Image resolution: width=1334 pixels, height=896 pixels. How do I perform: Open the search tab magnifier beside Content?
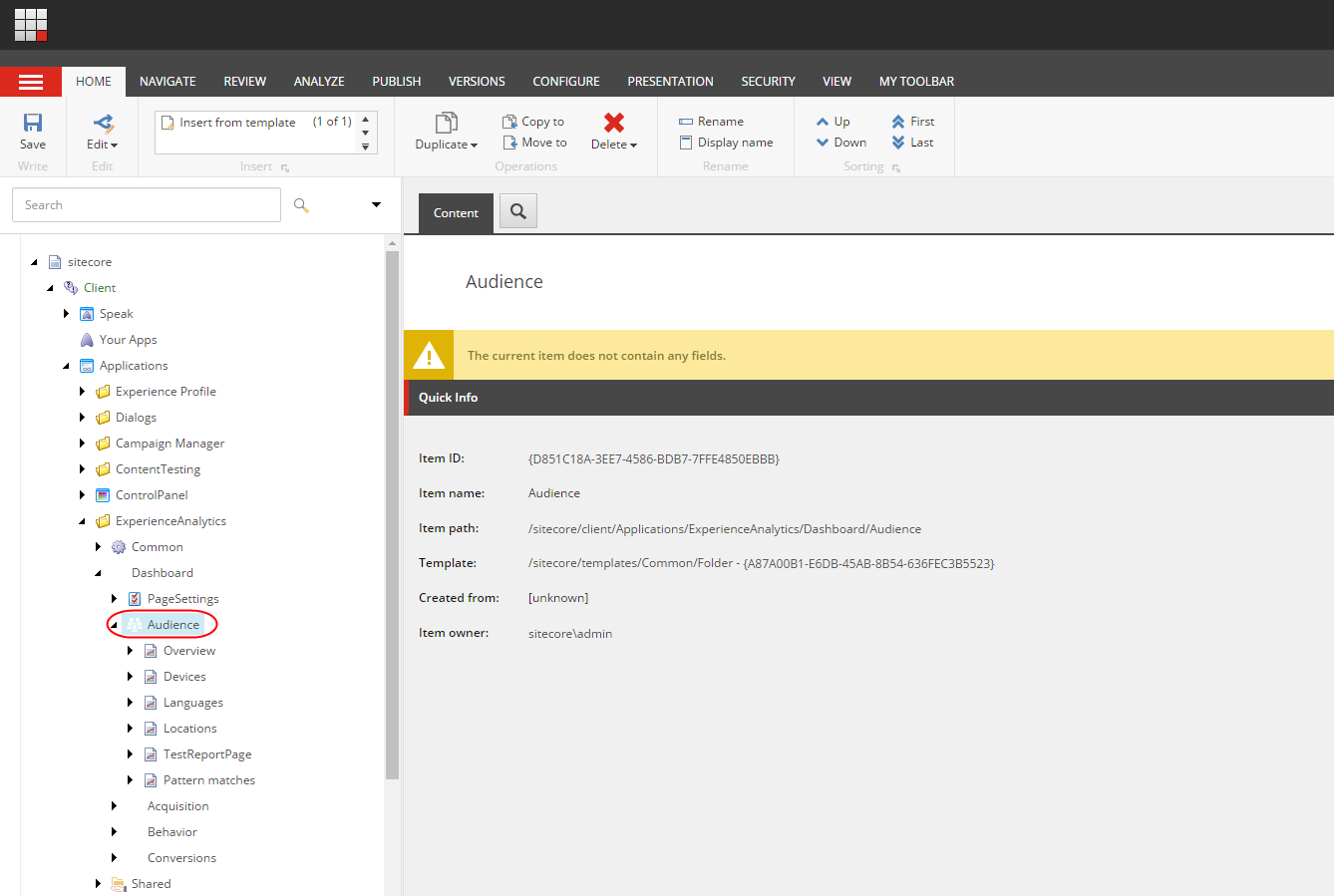pyautogui.click(x=518, y=211)
